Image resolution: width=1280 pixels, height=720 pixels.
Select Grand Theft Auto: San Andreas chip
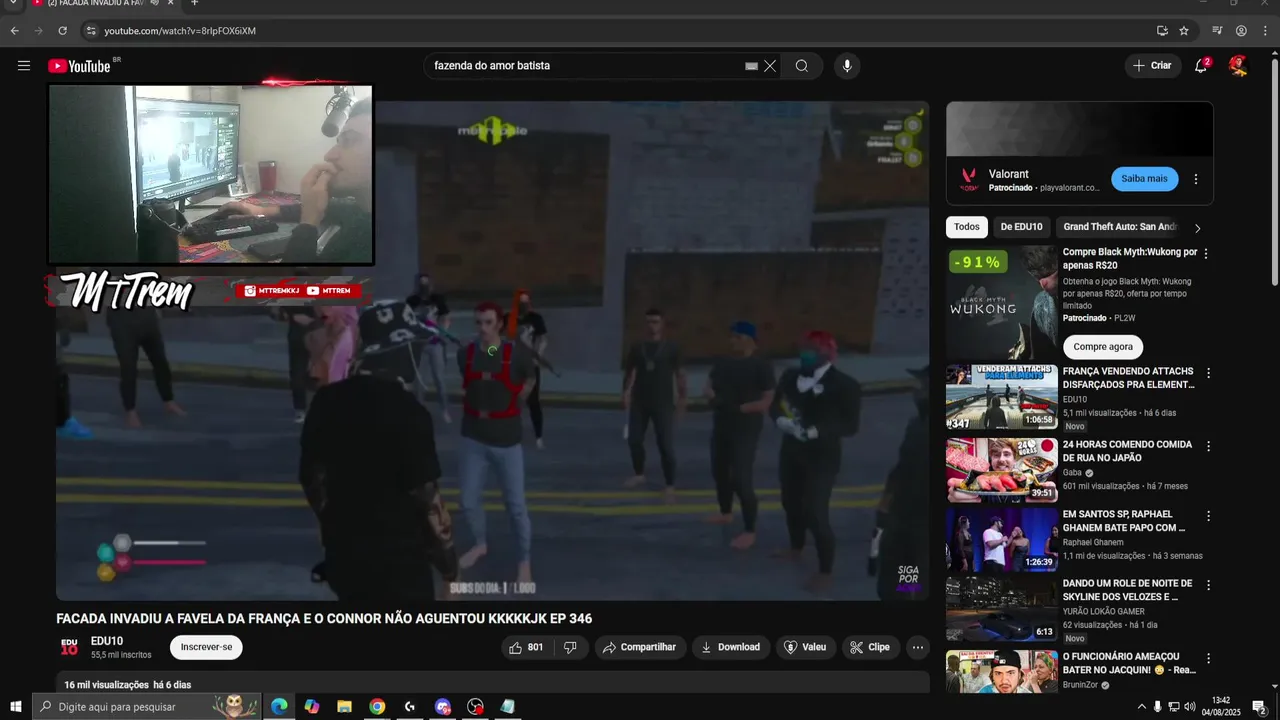[x=1120, y=227]
